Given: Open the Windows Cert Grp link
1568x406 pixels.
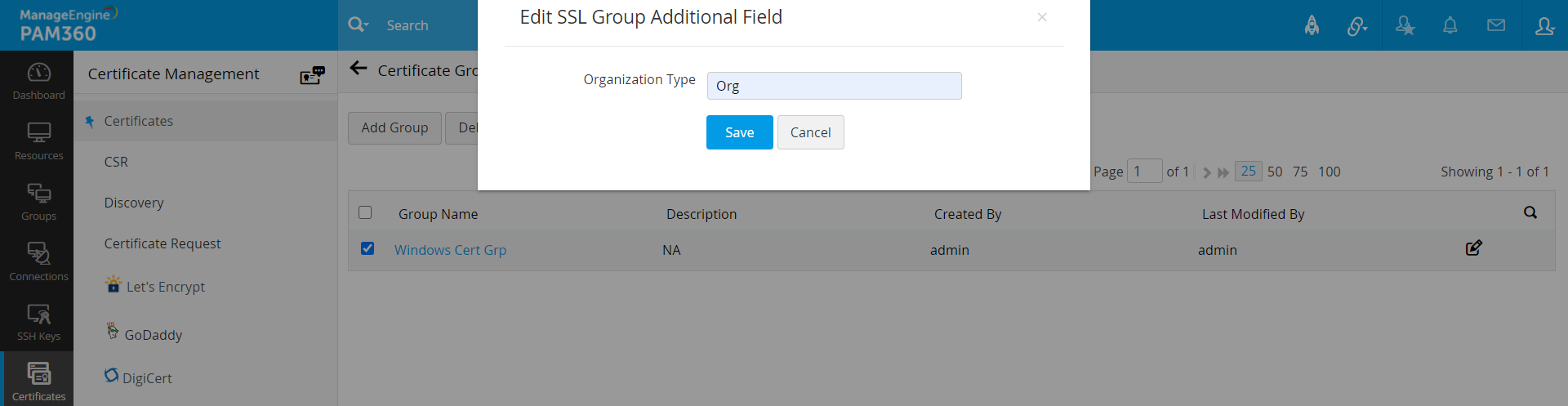Looking at the screenshot, I should click(450, 250).
